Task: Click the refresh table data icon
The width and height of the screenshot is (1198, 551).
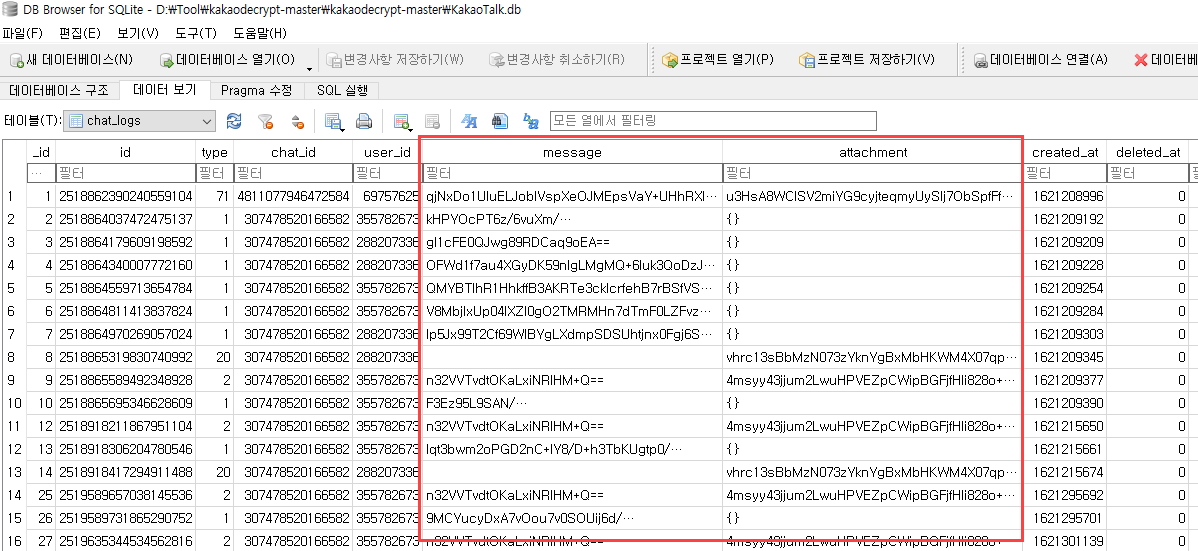Action: pos(235,121)
